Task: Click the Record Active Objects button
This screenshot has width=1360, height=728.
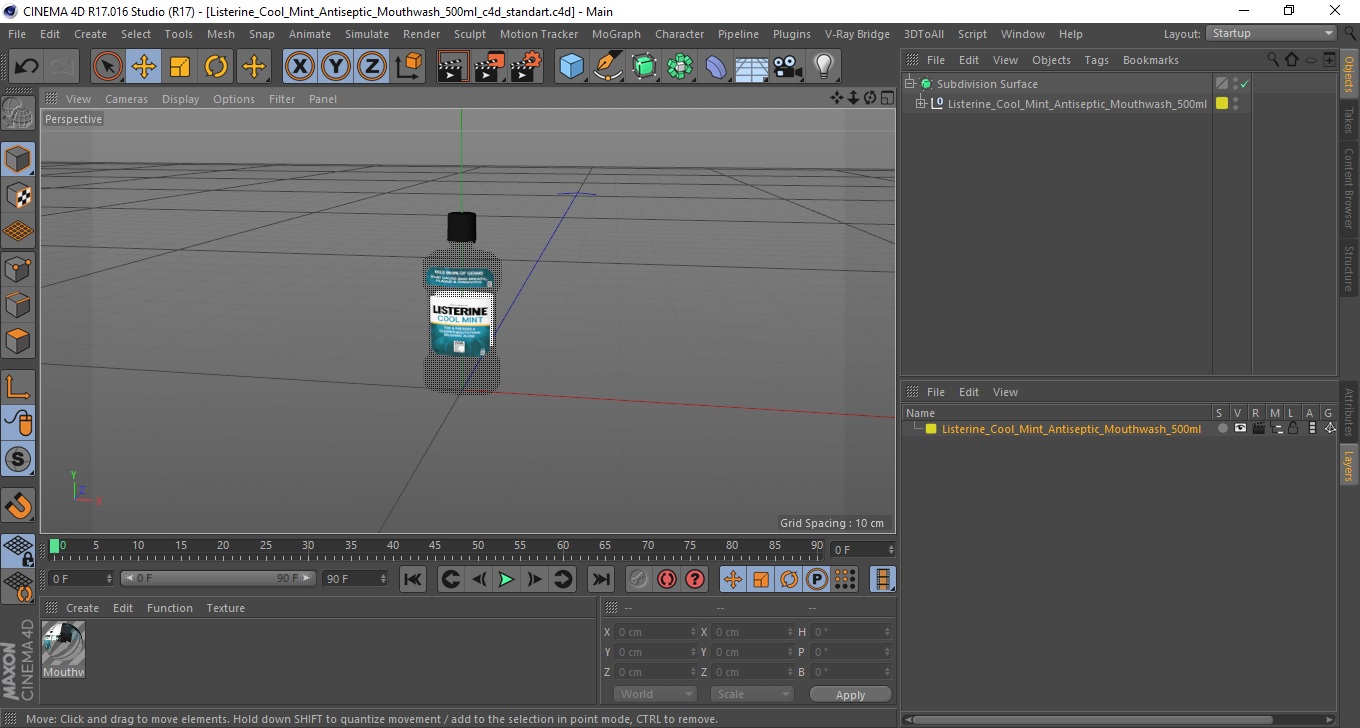Action: click(x=639, y=579)
